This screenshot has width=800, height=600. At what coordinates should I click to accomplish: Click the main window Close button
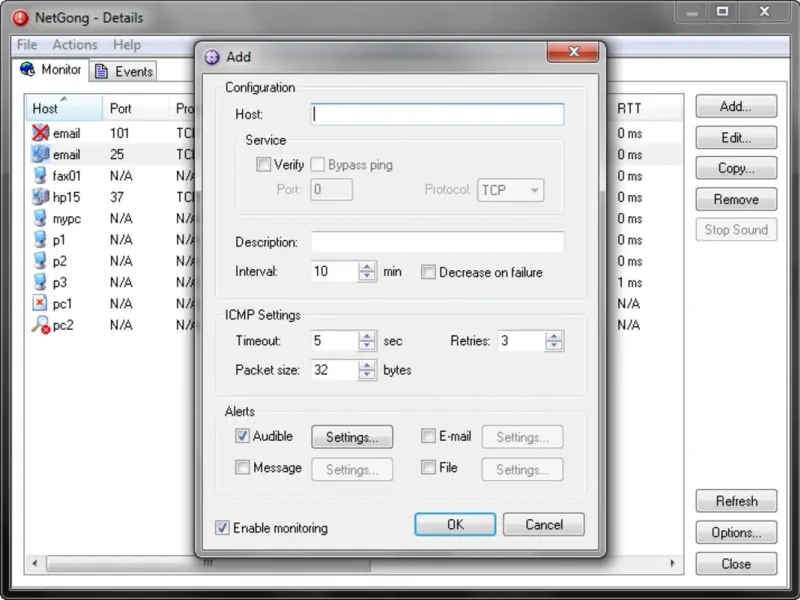pyautogui.click(x=736, y=563)
